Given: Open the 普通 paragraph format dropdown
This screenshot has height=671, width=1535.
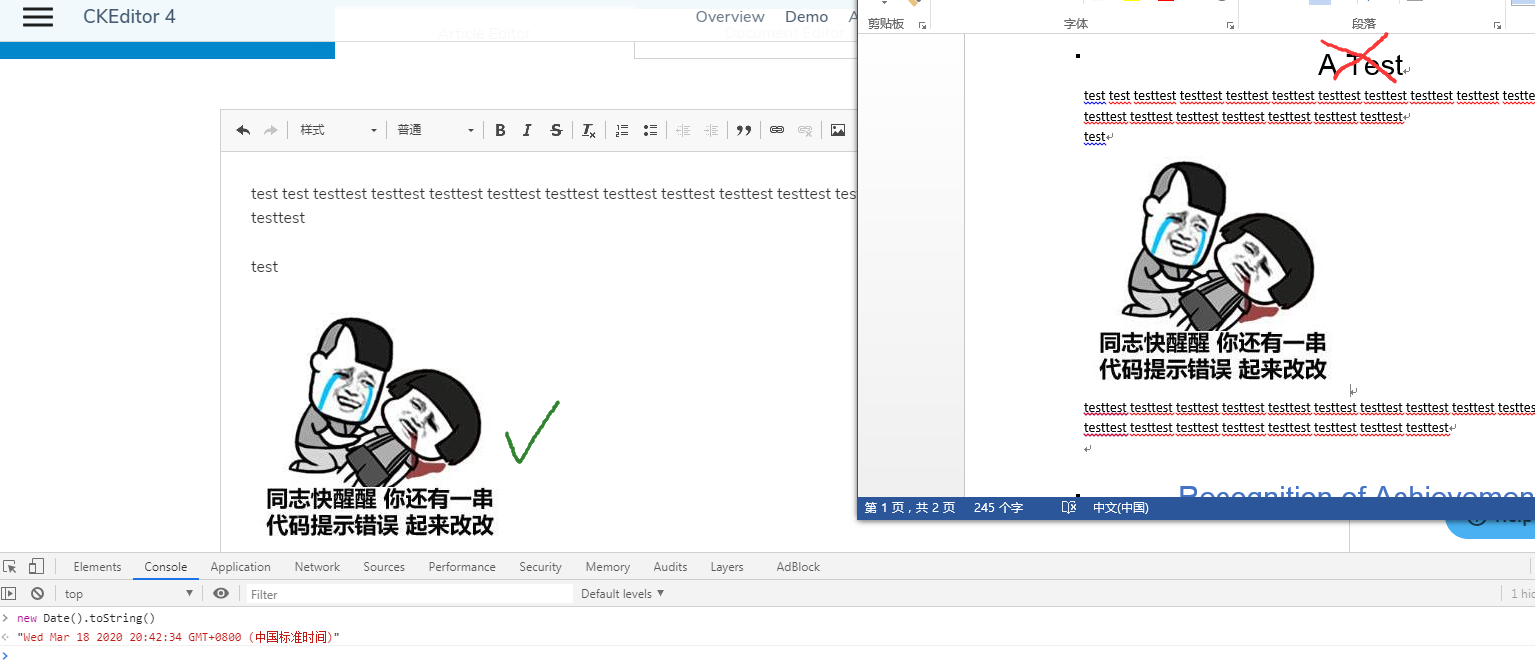Looking at the screenshot, I should tap(435, 130).
